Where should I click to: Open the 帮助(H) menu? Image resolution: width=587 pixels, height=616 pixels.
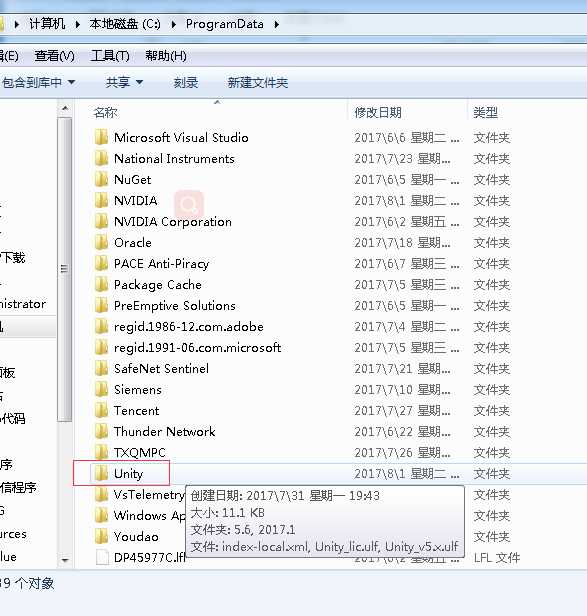pyautogui.click(x=166, y=56)
